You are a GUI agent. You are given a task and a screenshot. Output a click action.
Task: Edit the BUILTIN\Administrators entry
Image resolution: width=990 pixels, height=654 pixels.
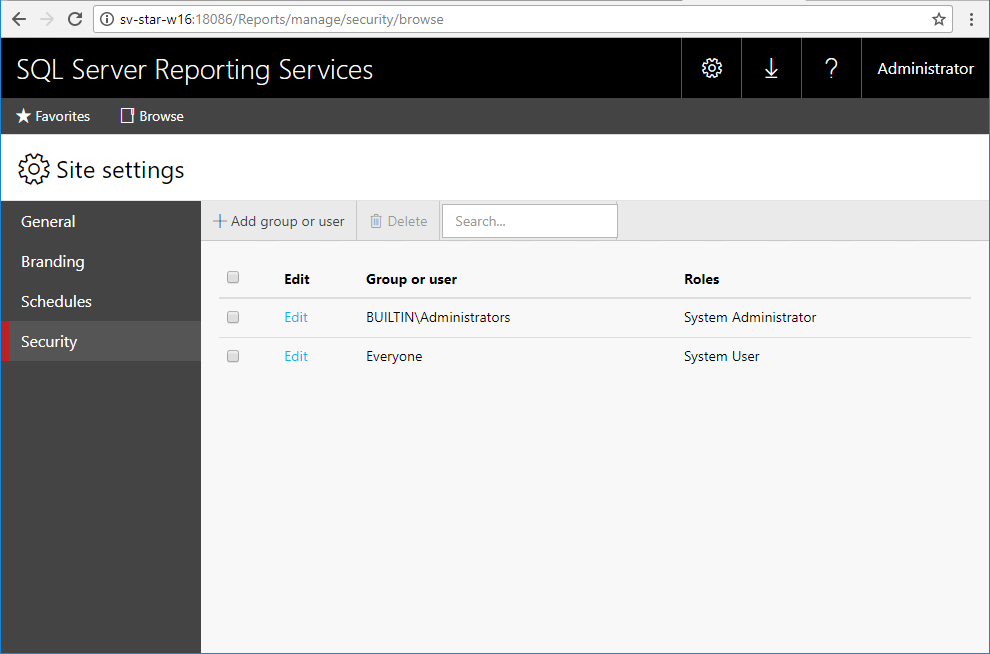pyautogui.click(x=295, y=317)
